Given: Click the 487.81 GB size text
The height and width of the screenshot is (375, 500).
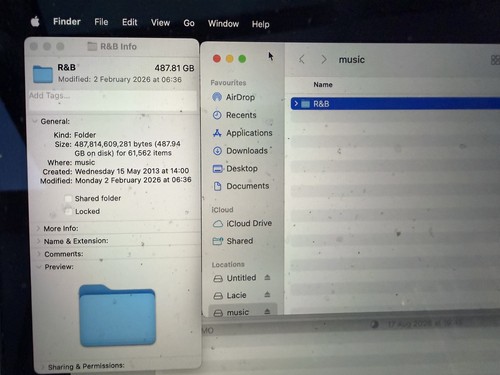Looking at the screenshot, I should pyautogui.click(x=174, y=68).
